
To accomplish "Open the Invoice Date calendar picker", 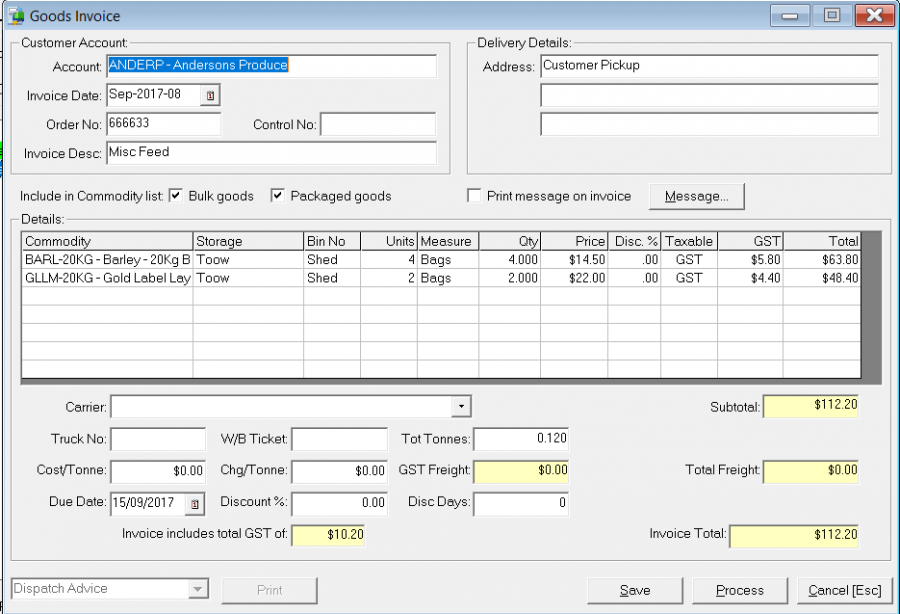I will click(x=210, y=95).
